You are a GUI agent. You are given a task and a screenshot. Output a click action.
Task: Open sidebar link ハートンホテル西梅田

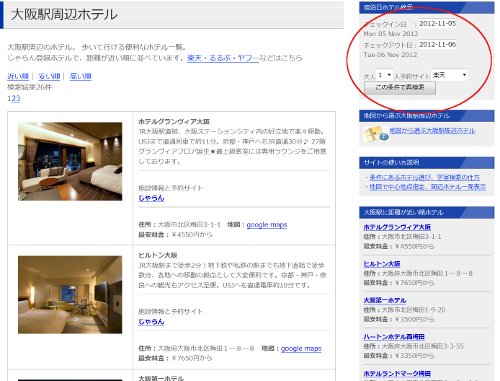tap(394, 337)
